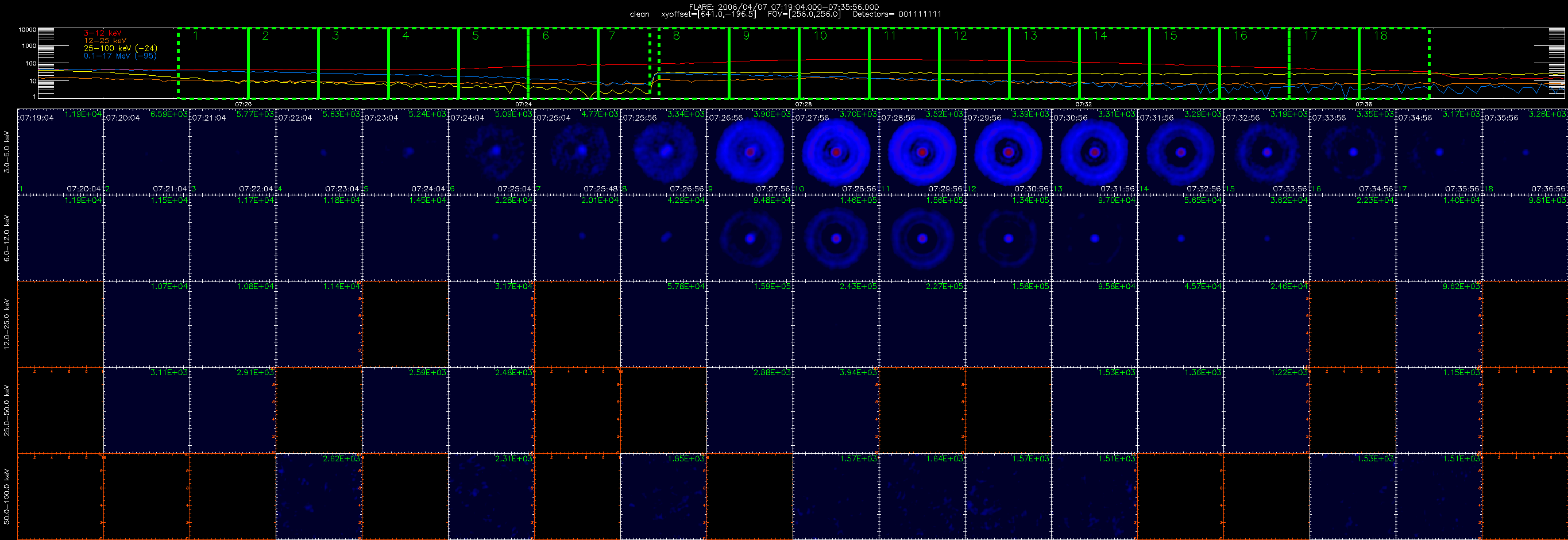This screenshot has height=540, width=1568.
Task: Click interval marker 7 in the light curve
Action: point(612,36)
